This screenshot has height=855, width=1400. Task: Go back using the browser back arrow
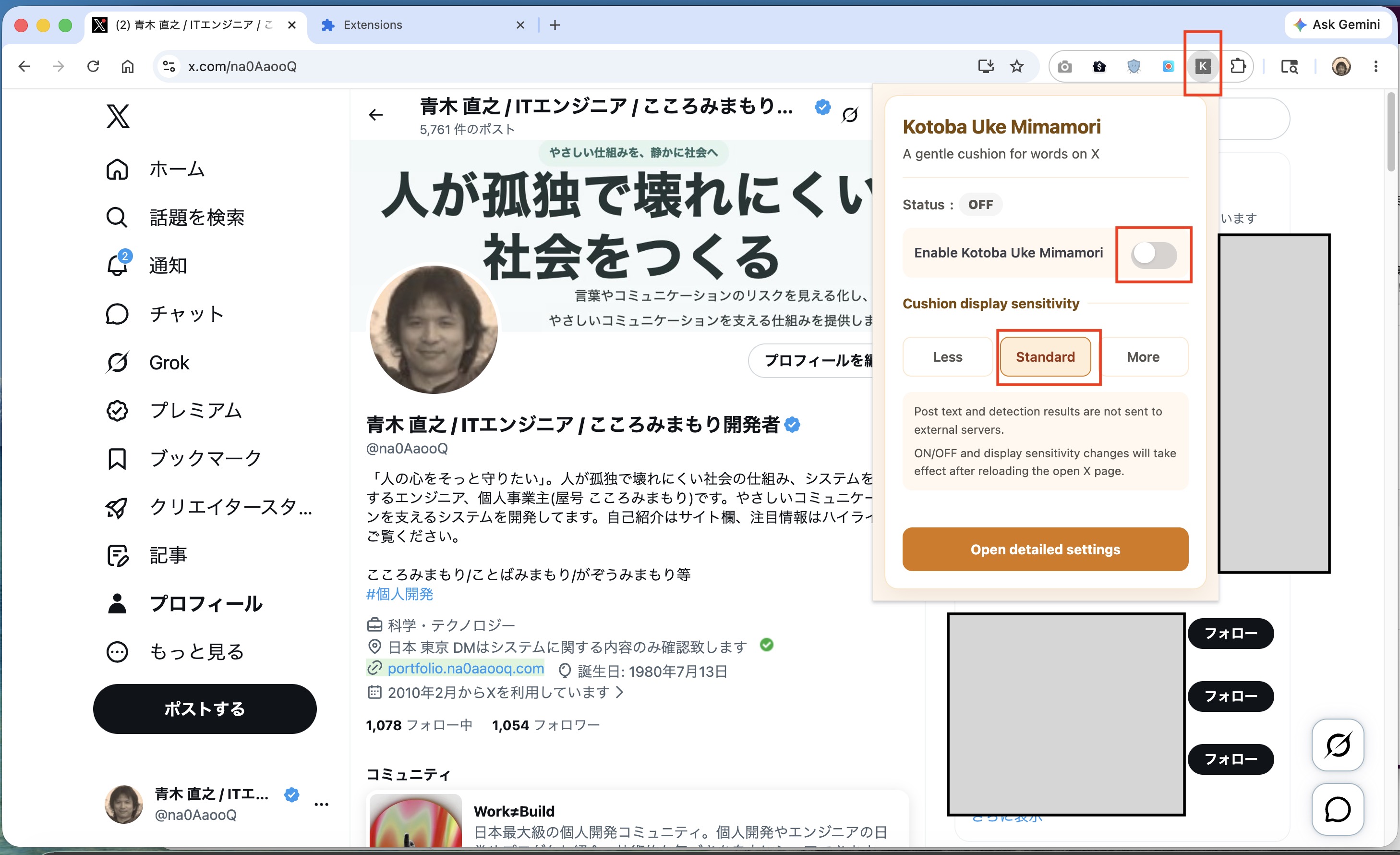point(24,66)
